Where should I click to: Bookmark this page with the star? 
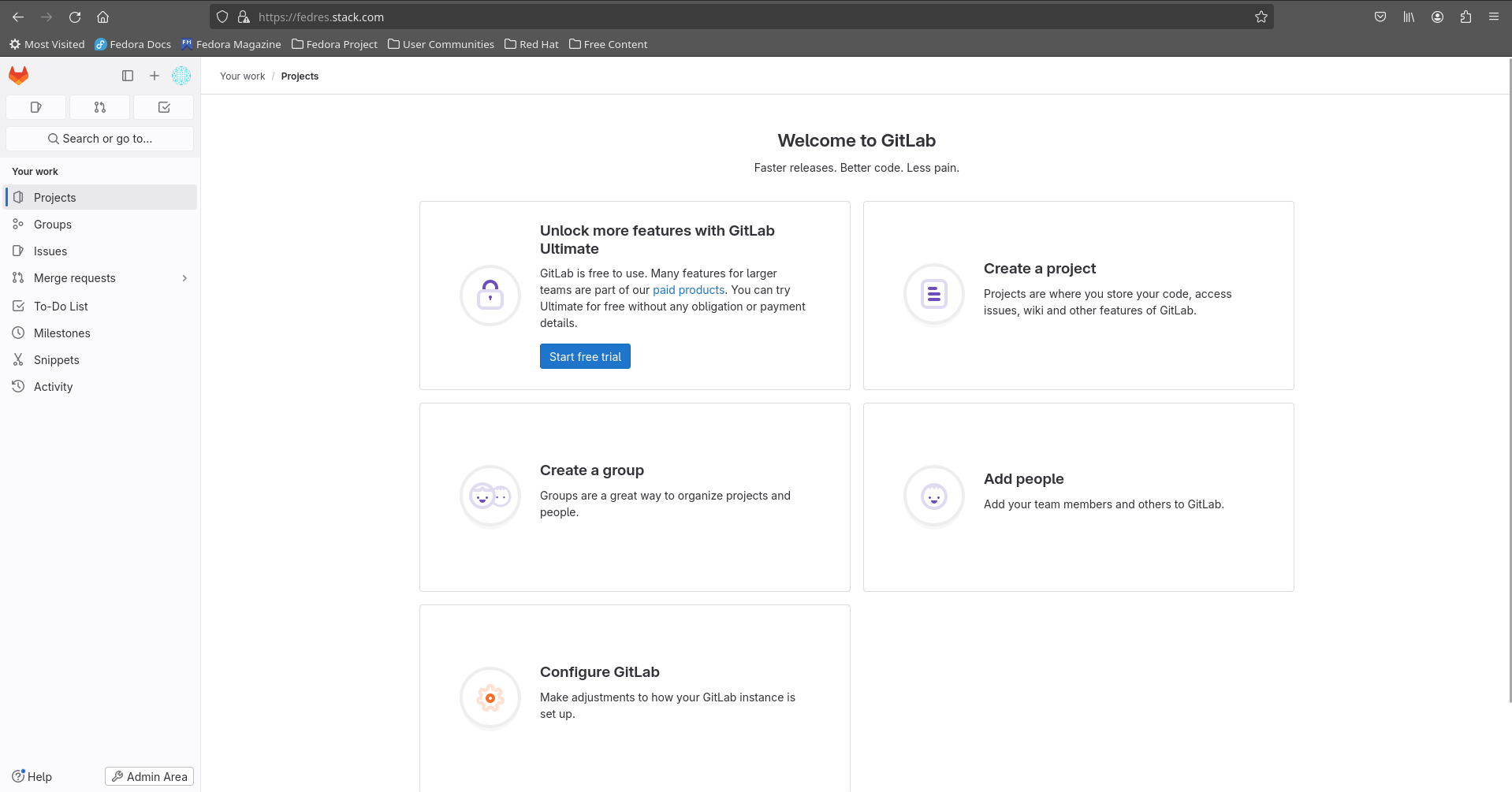[1261, 16]
